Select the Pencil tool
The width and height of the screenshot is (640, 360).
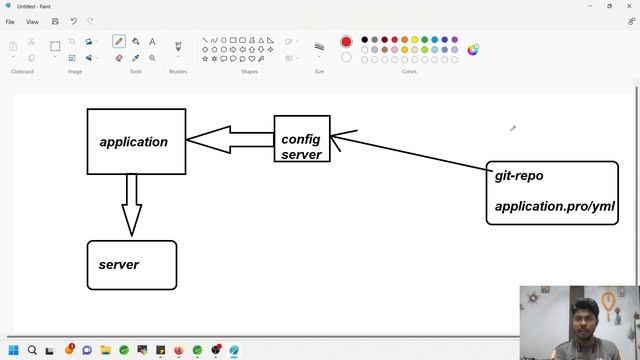click(x=119, y=41)
